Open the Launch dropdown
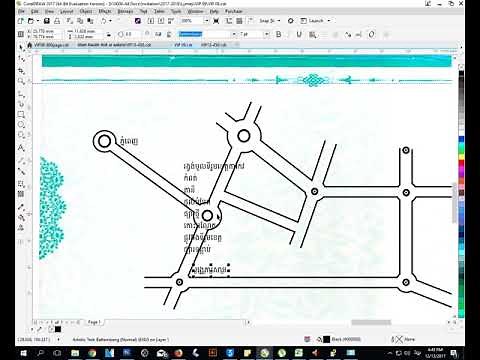This screenshot has height=360, width=480. point(315,21)
